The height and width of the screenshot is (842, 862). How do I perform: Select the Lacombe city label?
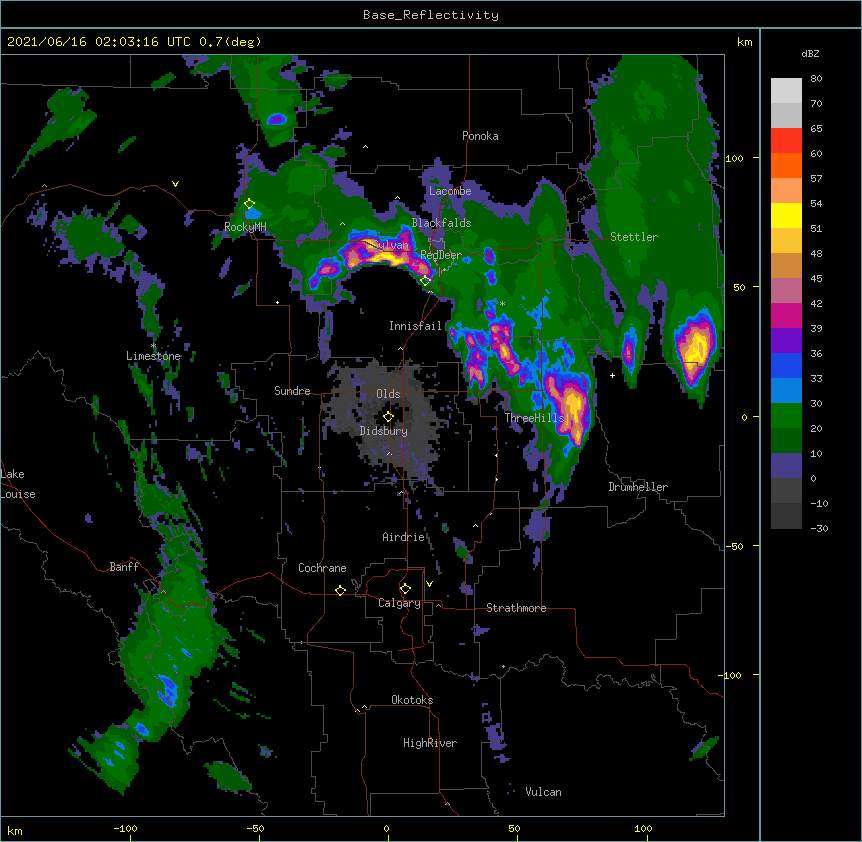[450, 191]
